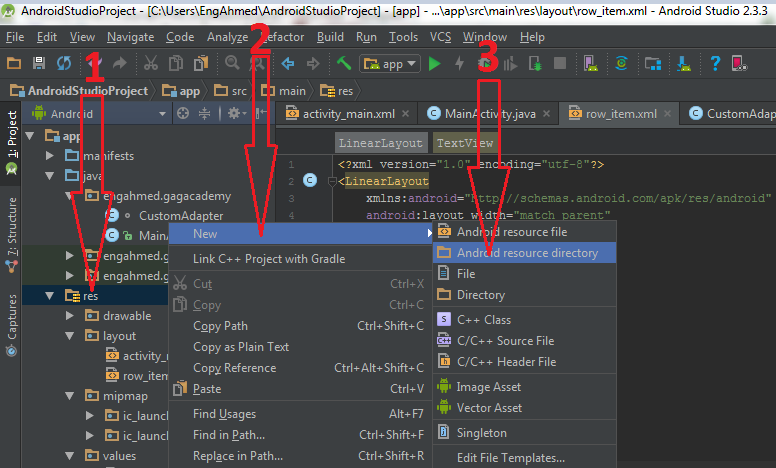
Task: Open the Structure tool window tab
Action: point(11,234)
